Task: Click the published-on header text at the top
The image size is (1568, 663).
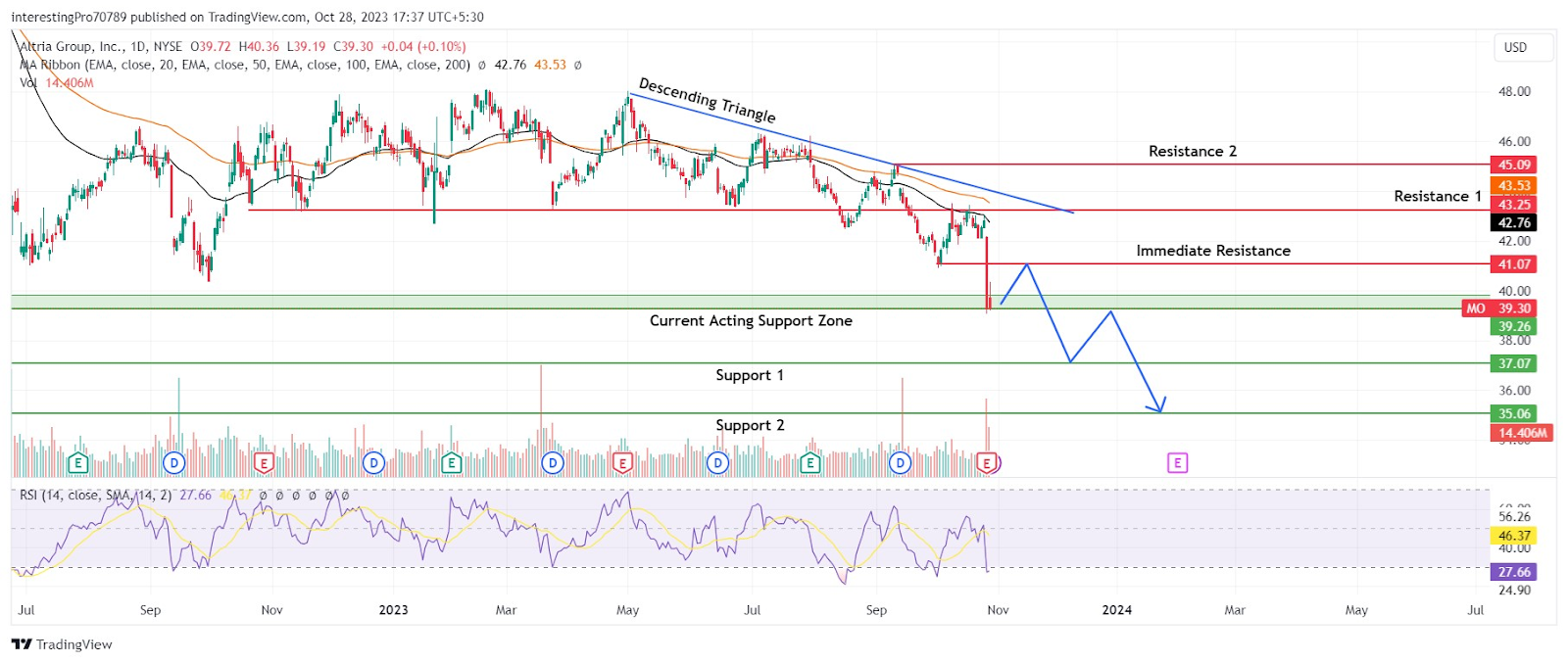Action: (x=247, y=17)
